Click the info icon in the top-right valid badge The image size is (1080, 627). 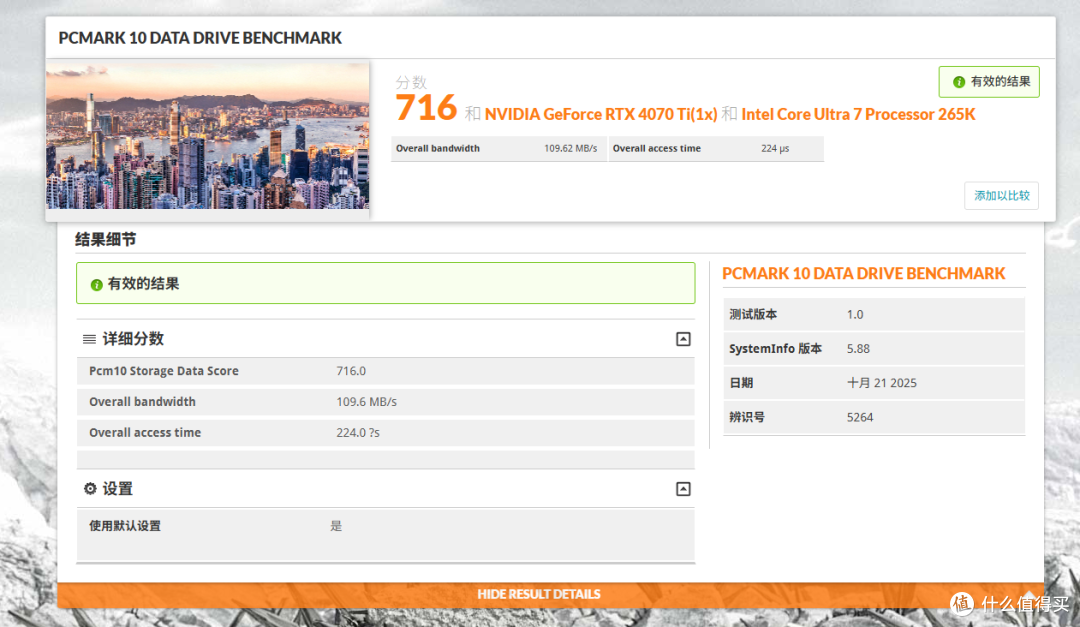pyautogui.click(x=958, y=82)
